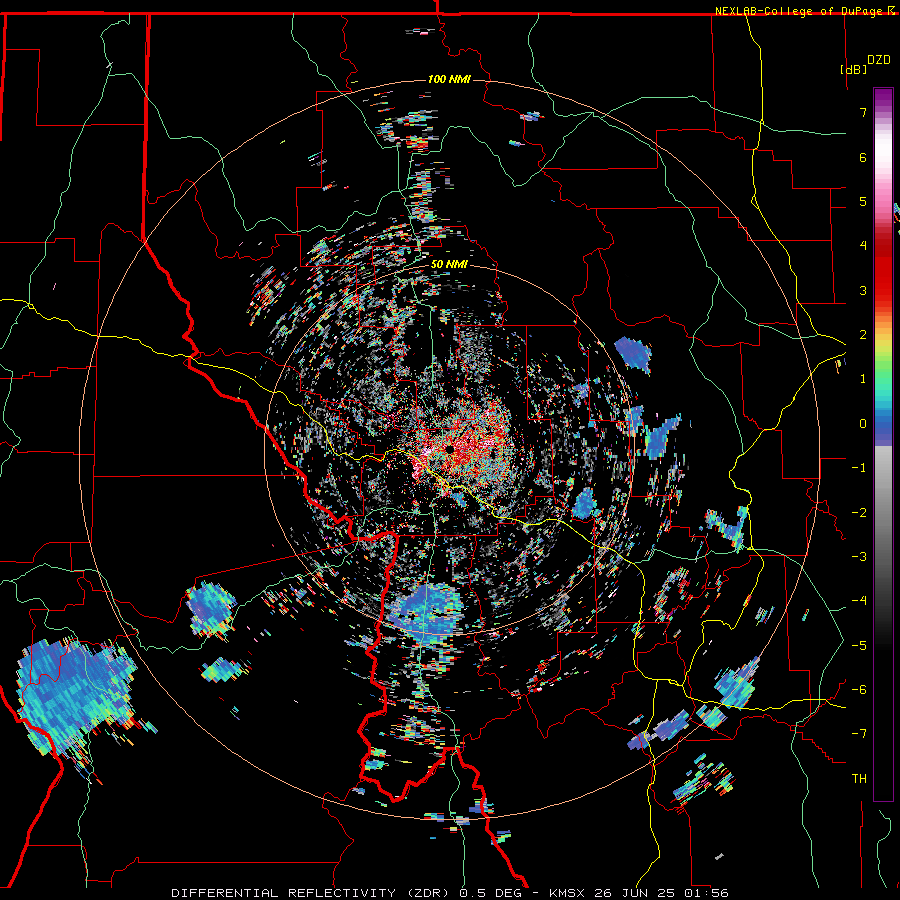Click the -4 value on the color scale
The width and height of the screenshot is (900, 900).
tap(859, 601)
